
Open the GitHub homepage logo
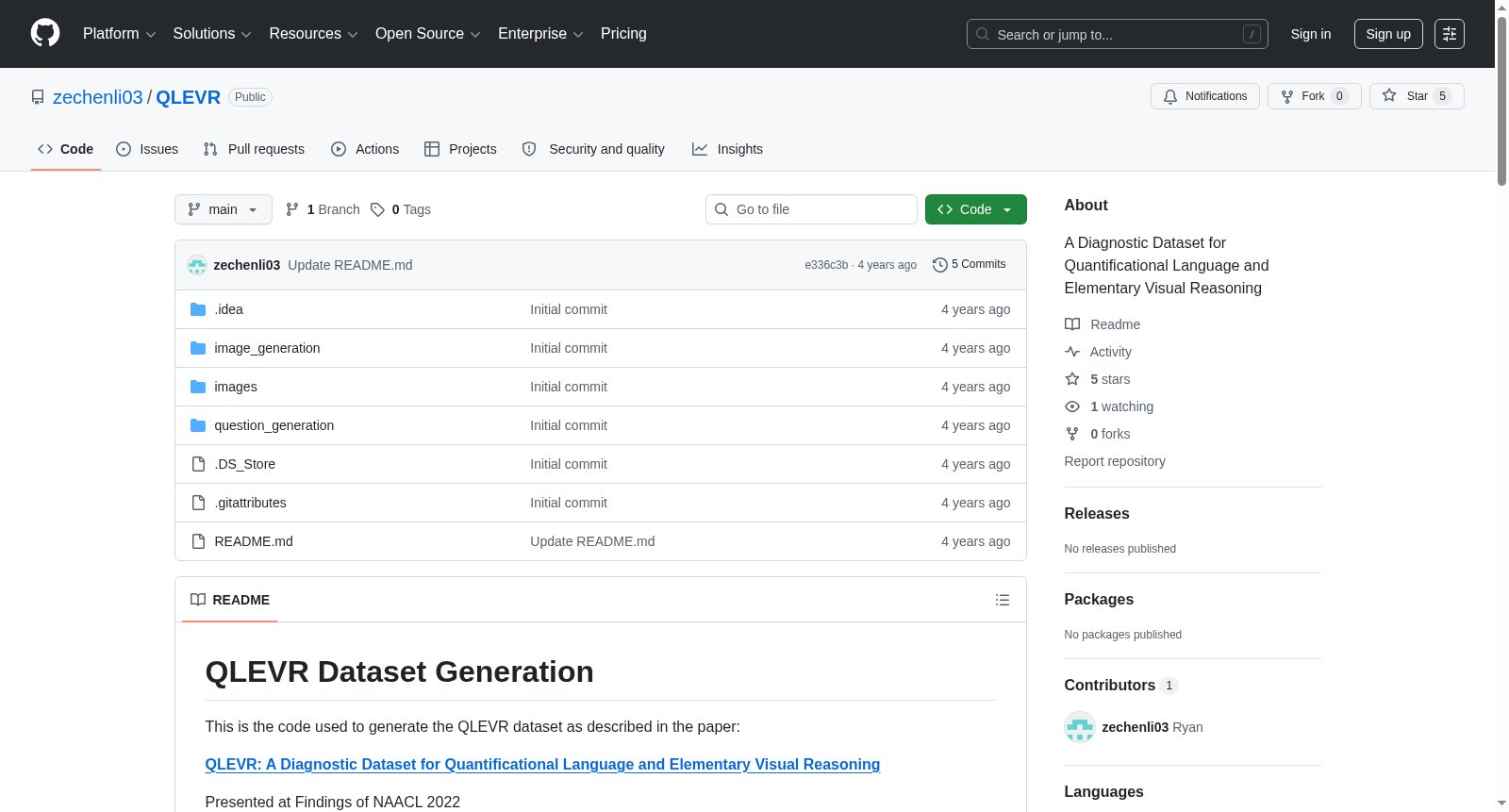[45, 34]
